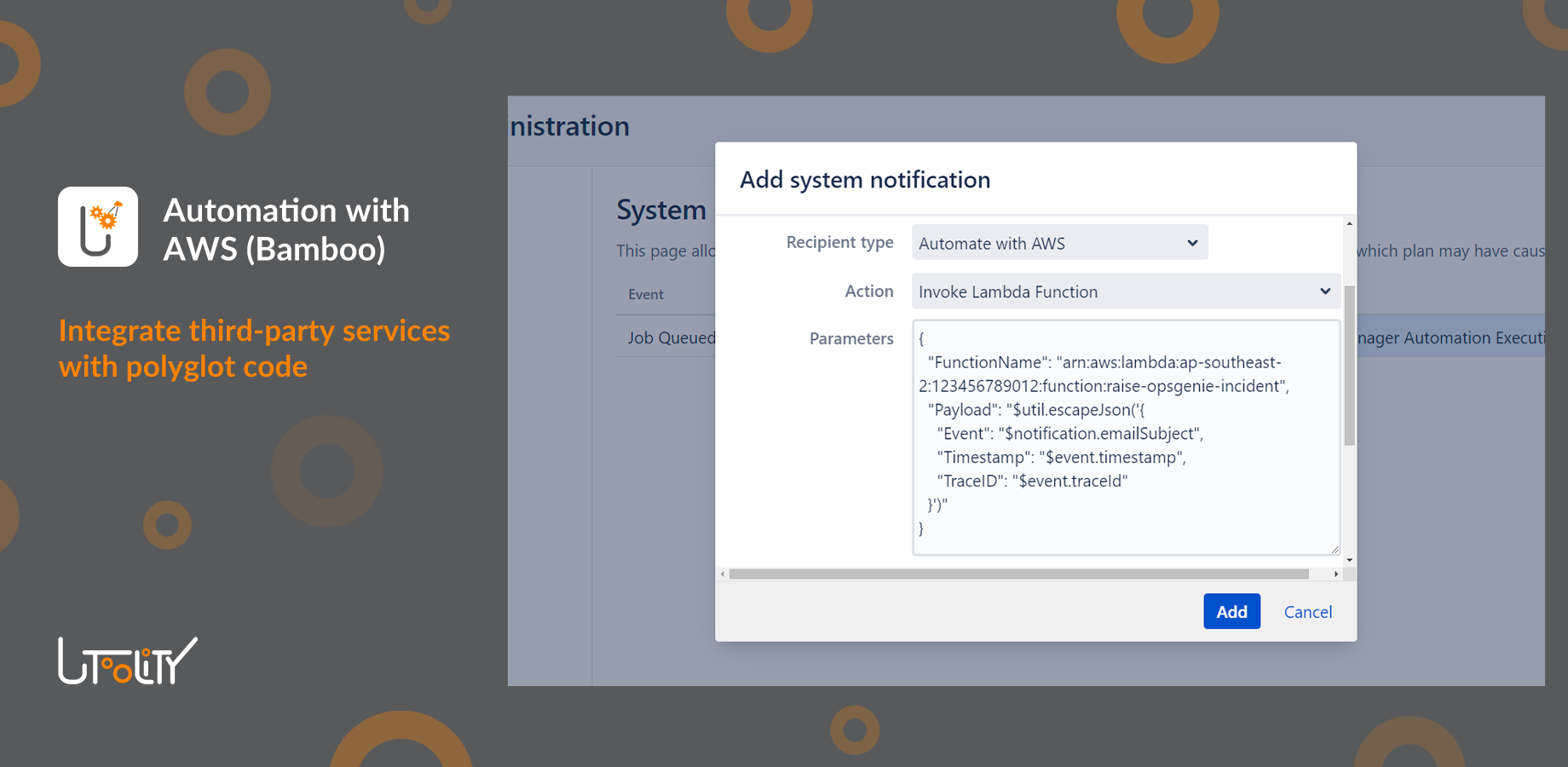Click the Cancel link
1568x767 pixels.
[1308, 611]
